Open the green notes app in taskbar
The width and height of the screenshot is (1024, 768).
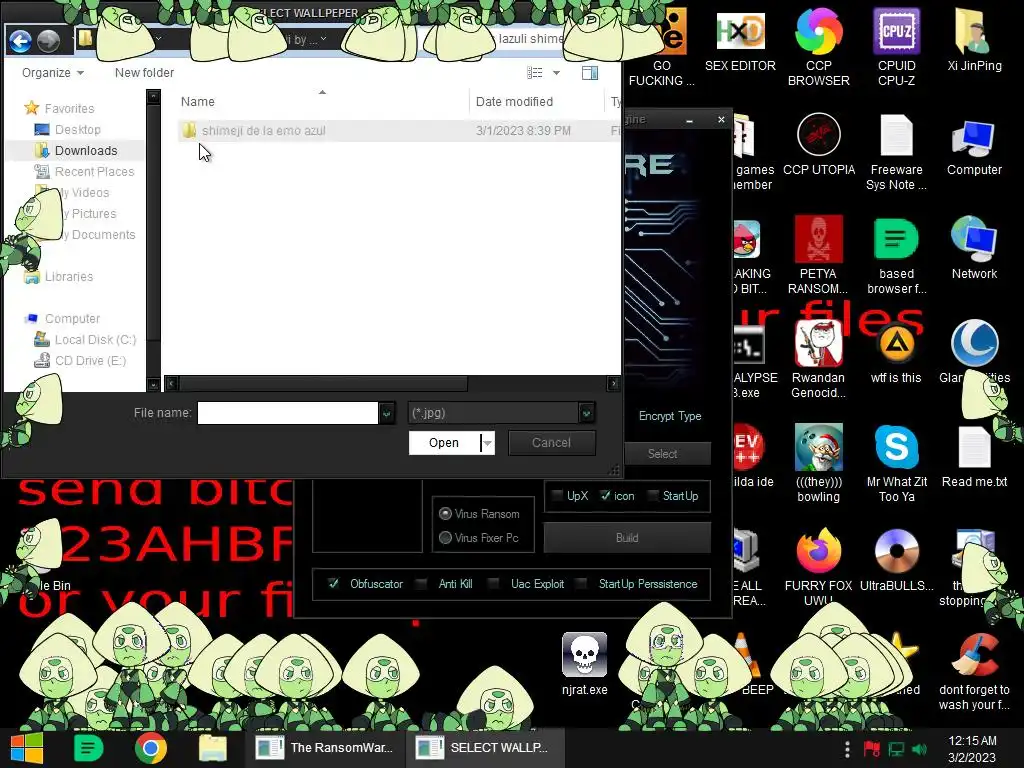(x=89, y=748)
